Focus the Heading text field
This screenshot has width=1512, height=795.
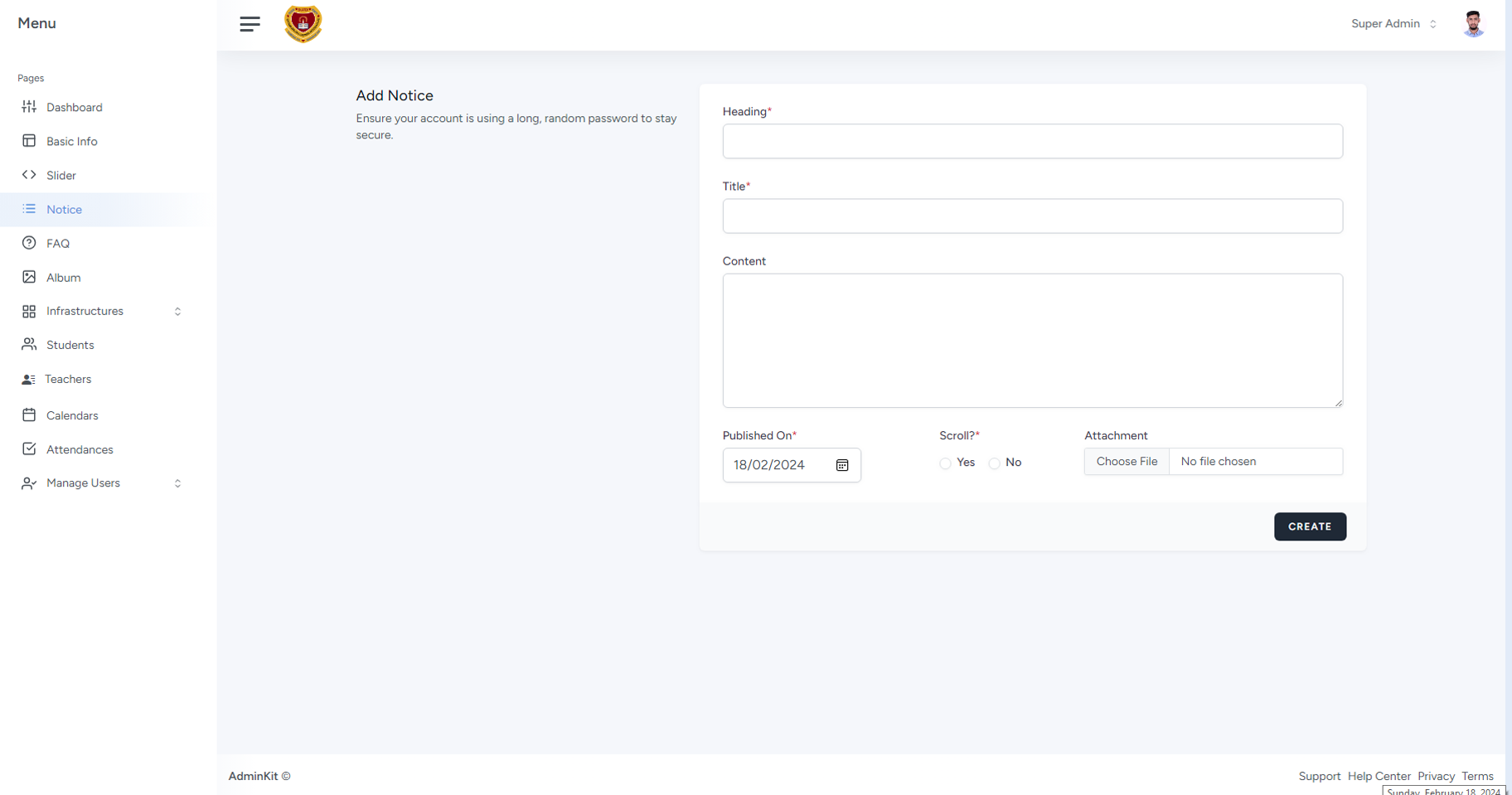pyautogui.click(x=1032, y=142)
